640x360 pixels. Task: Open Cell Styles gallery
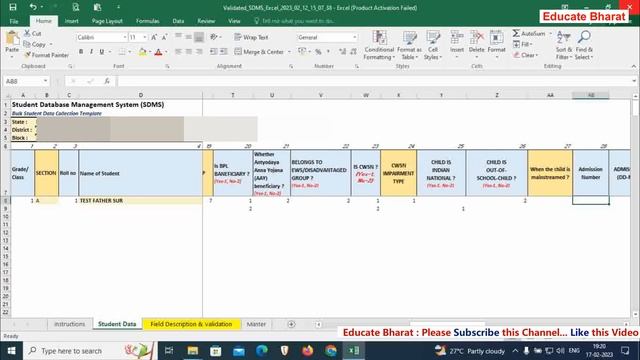433,45
